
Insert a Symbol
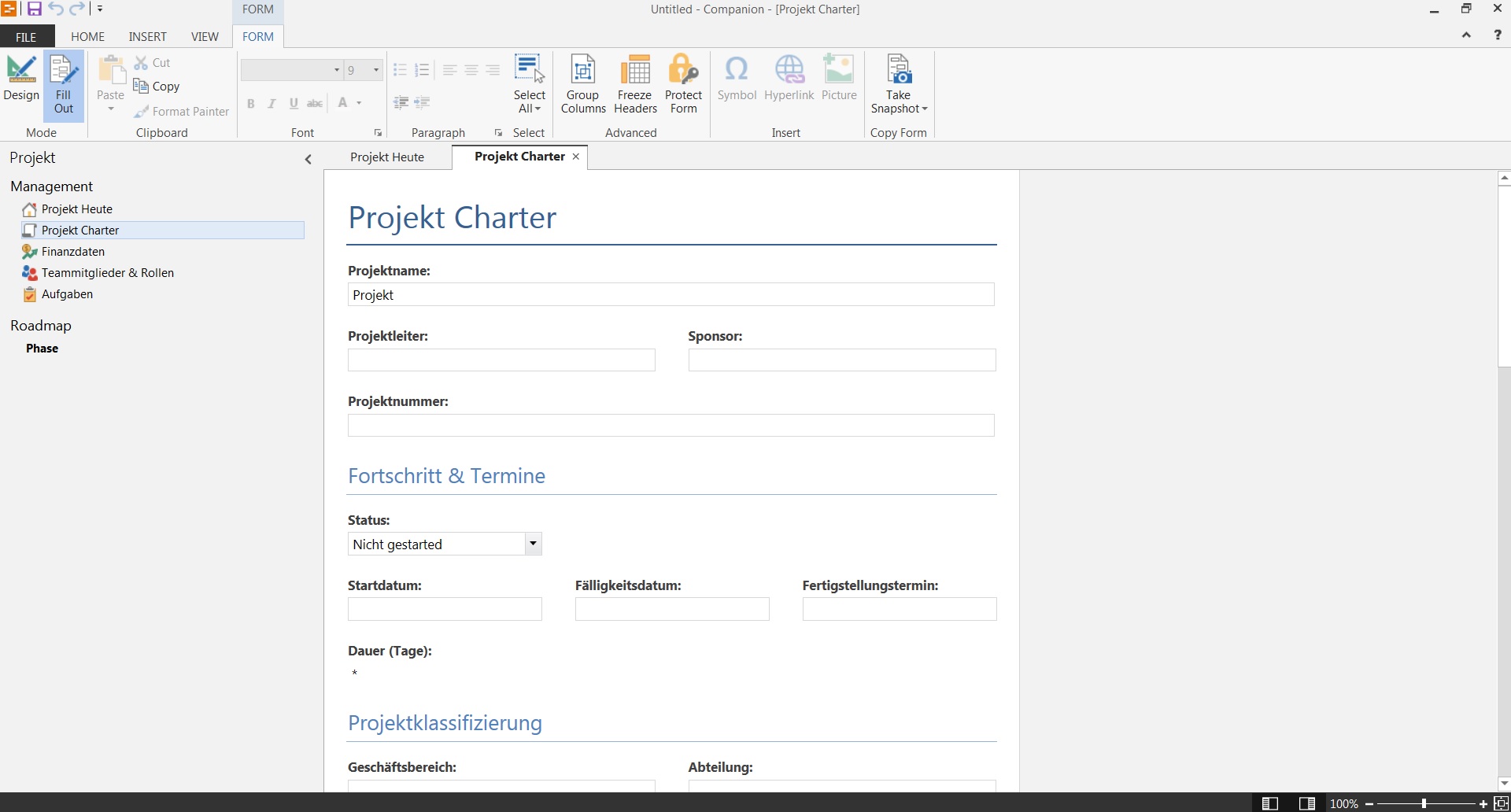click(737, 78)
